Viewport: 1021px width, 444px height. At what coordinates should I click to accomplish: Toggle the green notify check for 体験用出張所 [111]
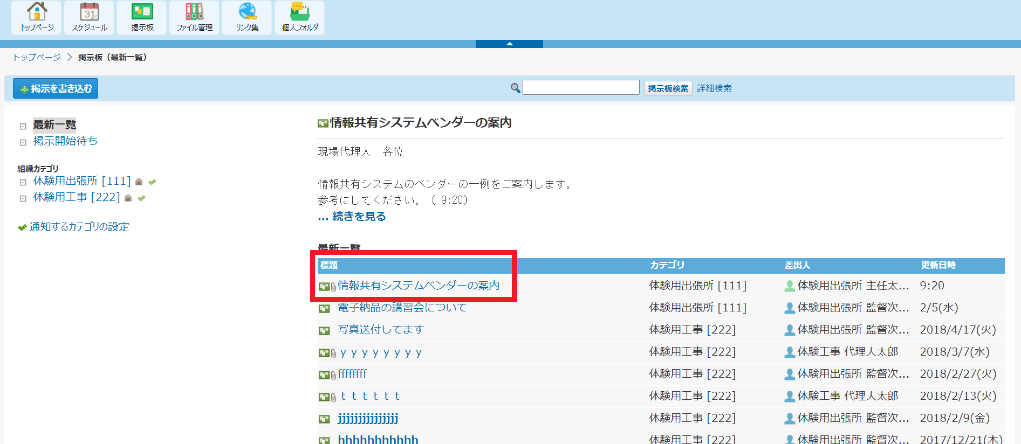tap(152, 182)
